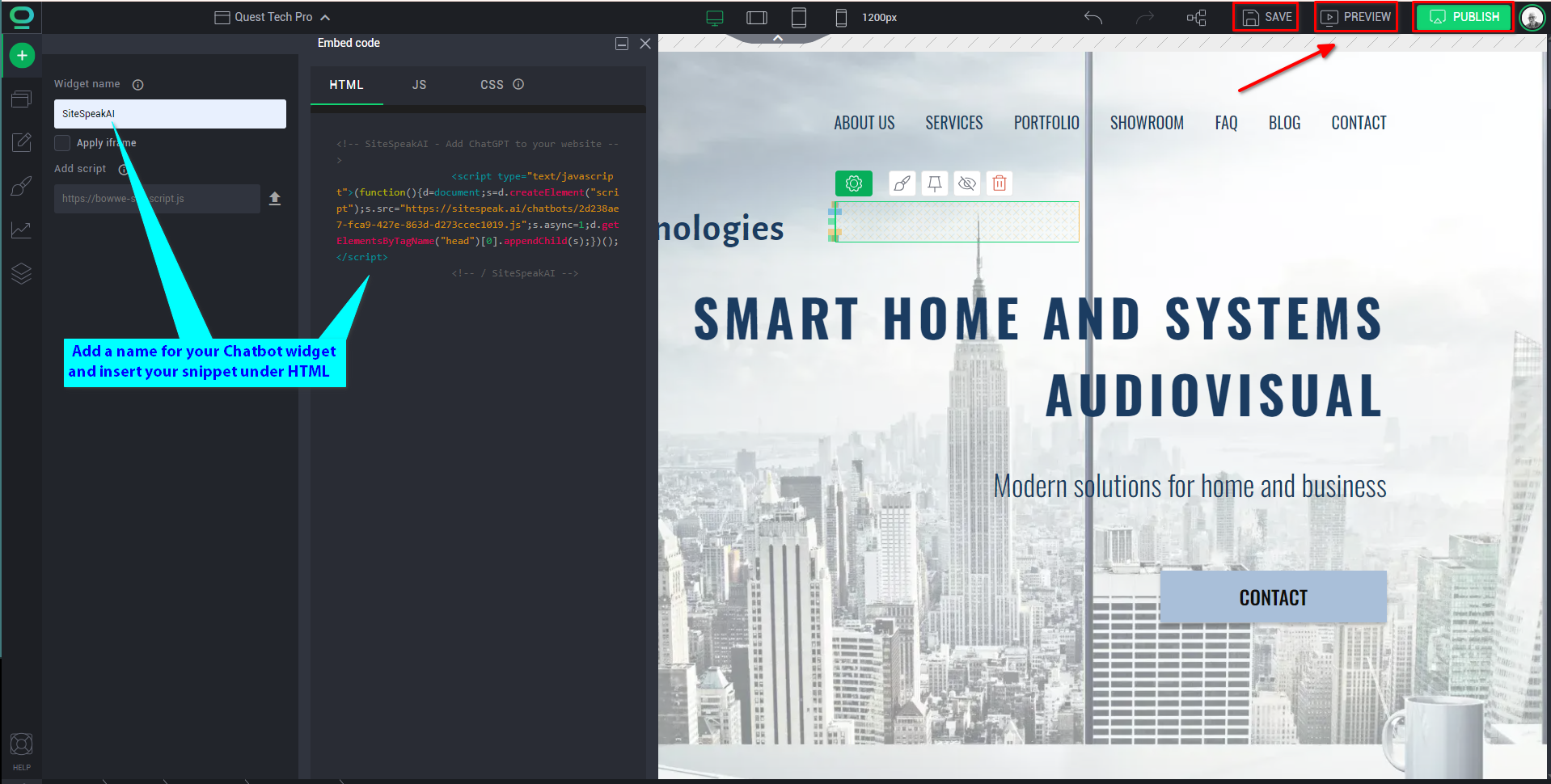Click the SMART HOME AND SYSTEMS heading
Image resolution: width=1551 pixels, height=784 pixels.
click(x=1038, y=319)
